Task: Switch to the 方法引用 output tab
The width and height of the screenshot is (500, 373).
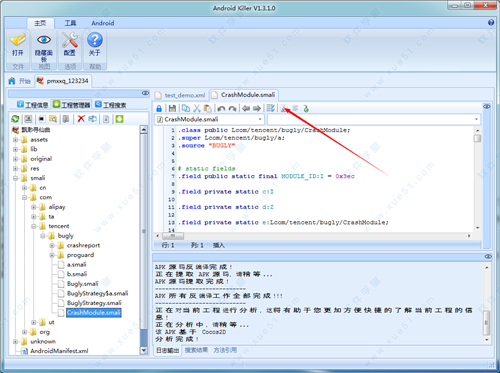Action: tap(225, 350)
